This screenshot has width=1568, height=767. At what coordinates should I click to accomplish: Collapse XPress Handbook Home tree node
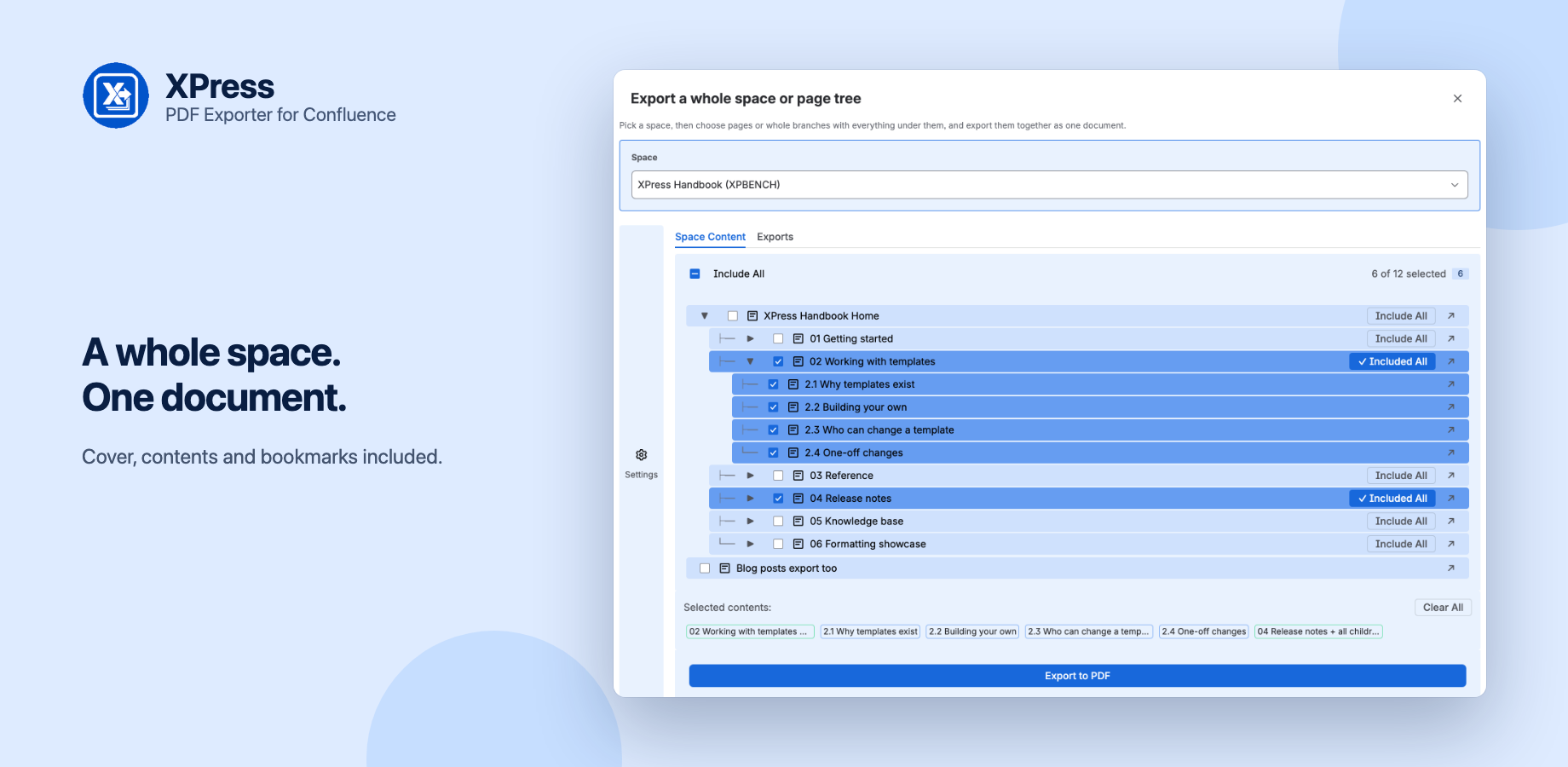coord(705,316)
